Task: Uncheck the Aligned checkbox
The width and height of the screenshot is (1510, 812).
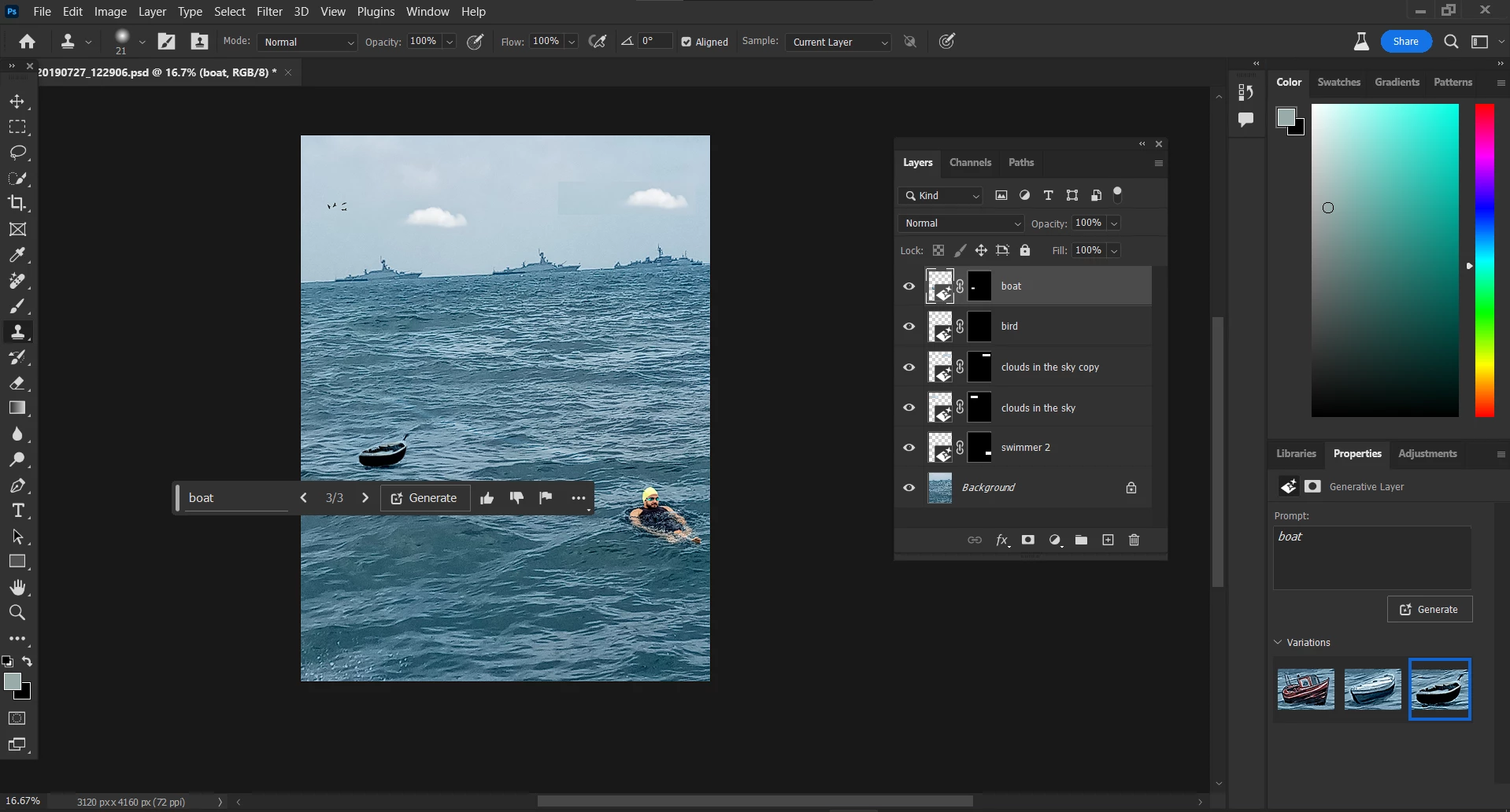Action: click(687, 42)
